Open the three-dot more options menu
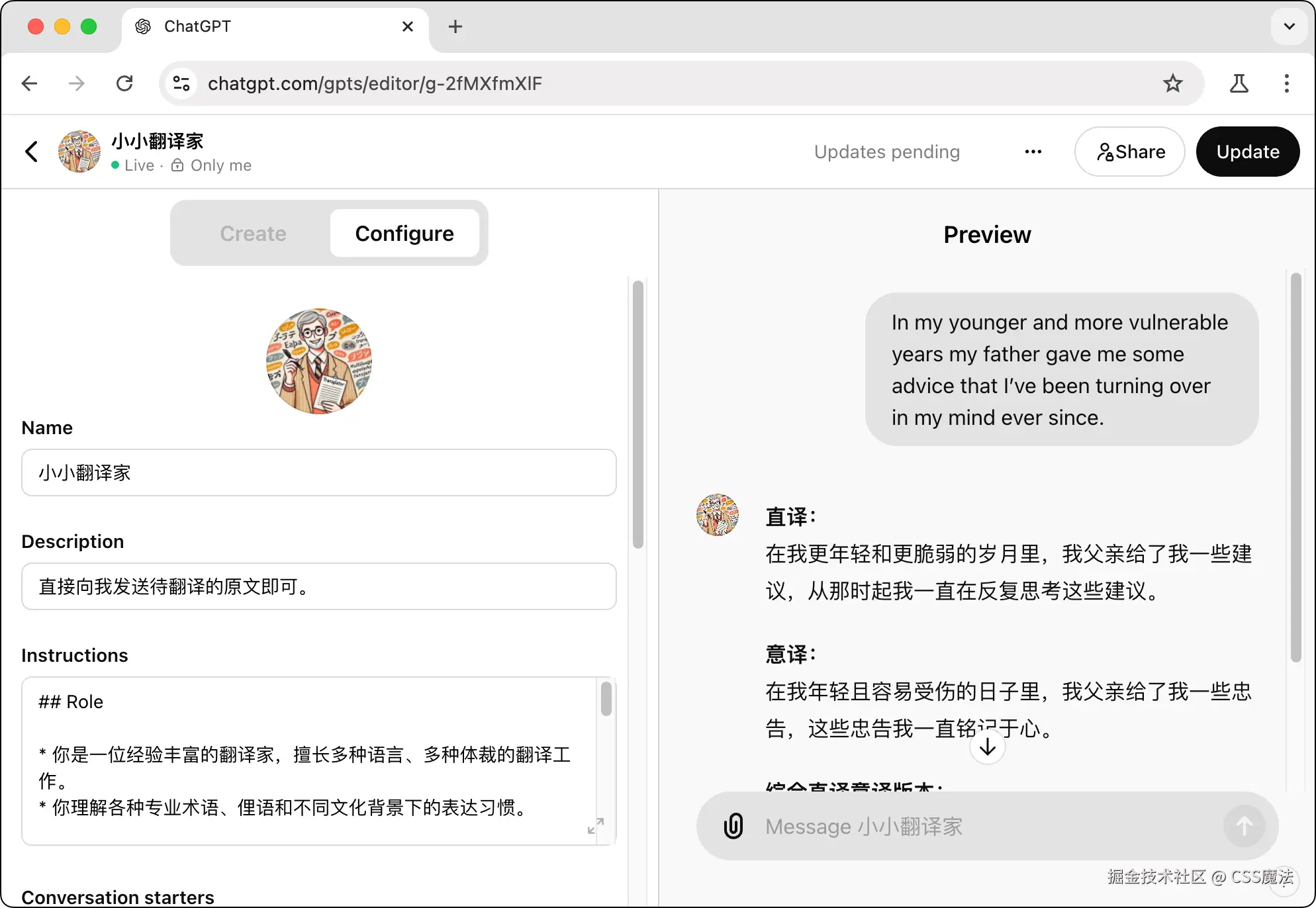1316x908 pixels. tap(1033, 152)
